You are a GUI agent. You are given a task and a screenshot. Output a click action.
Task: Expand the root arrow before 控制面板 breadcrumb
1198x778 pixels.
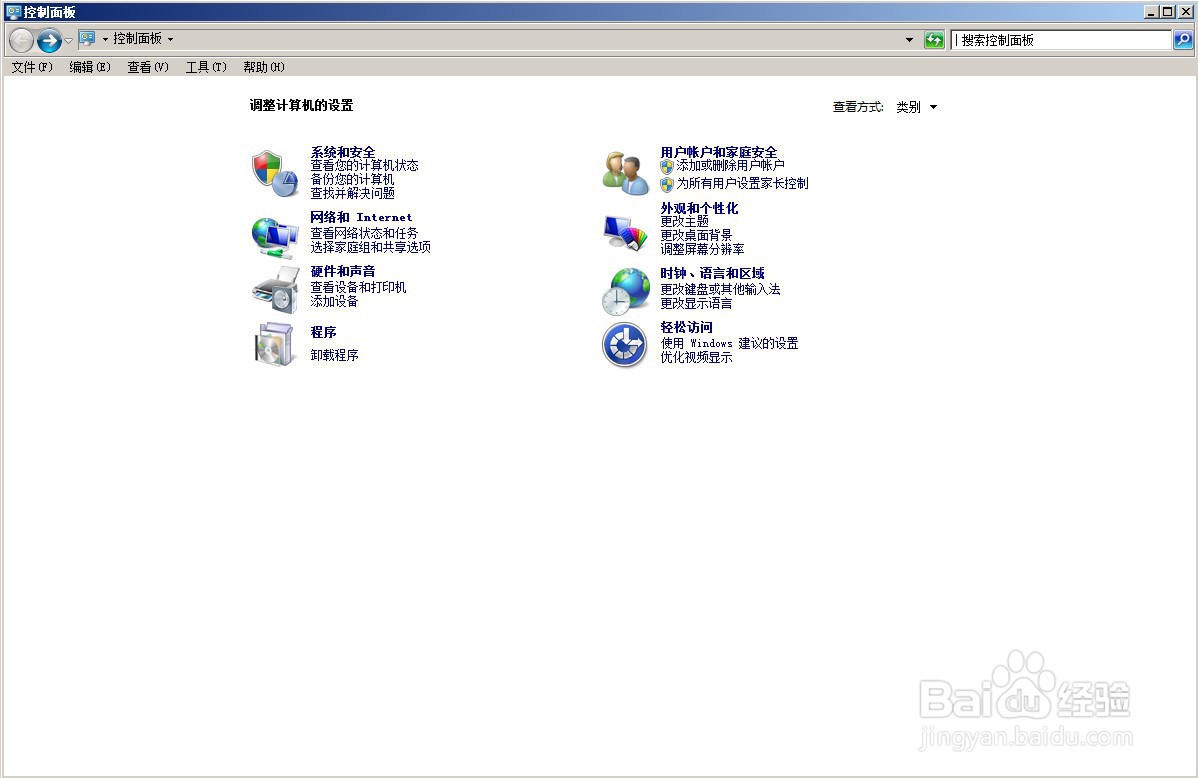point(105,39)
